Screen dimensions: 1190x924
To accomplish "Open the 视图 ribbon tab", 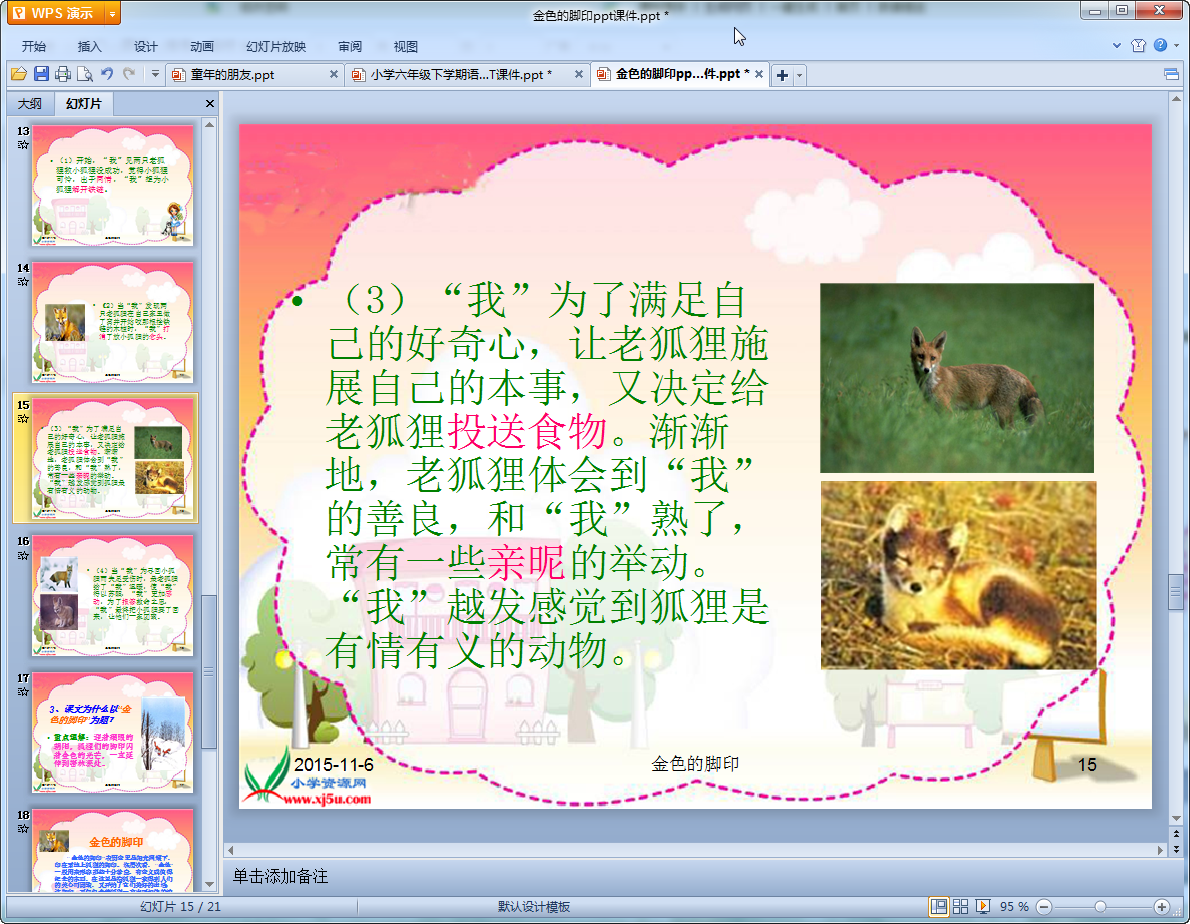I will coord(405,46).
